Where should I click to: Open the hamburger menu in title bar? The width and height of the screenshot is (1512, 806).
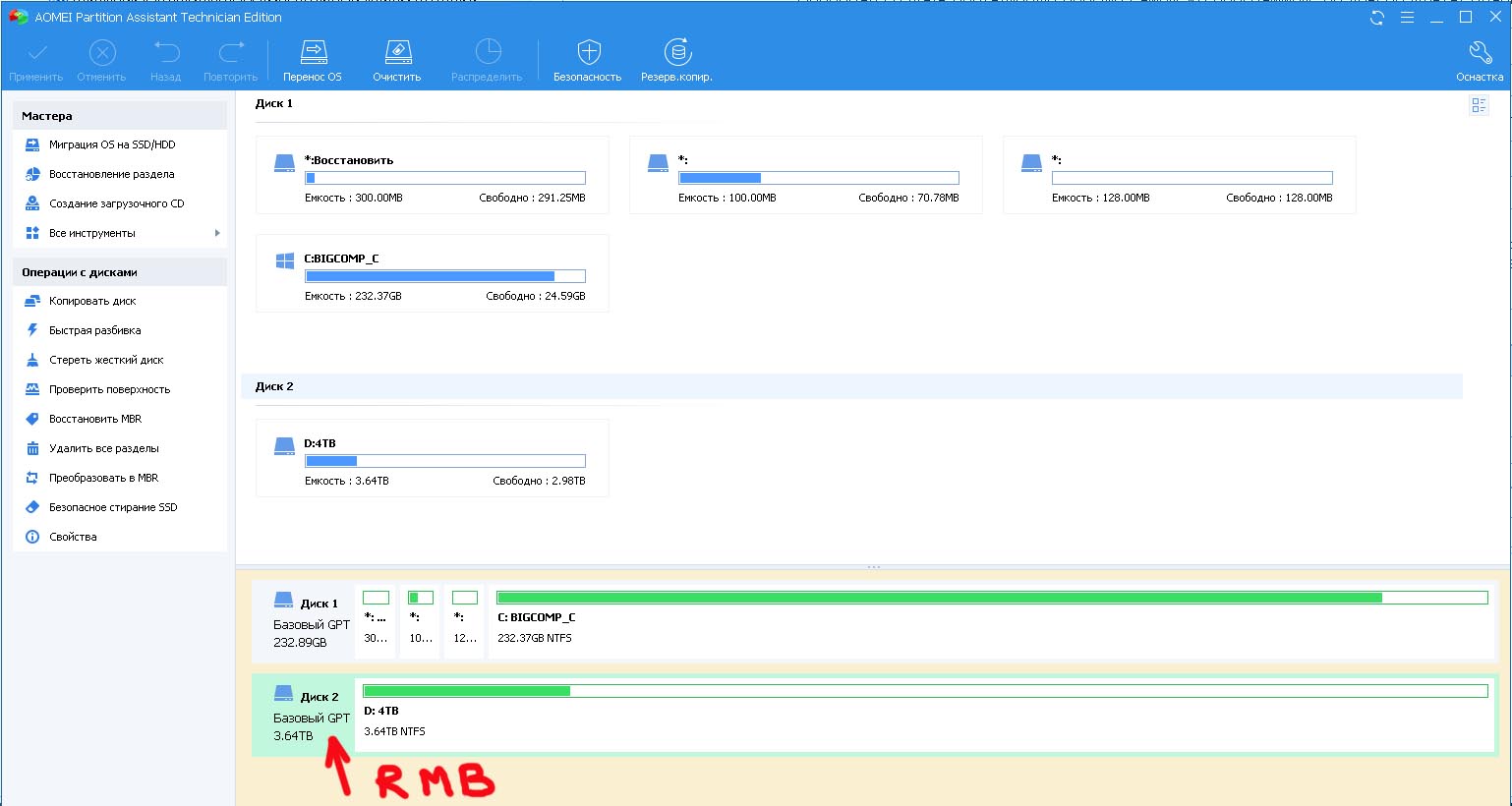tap(1407, 18)
